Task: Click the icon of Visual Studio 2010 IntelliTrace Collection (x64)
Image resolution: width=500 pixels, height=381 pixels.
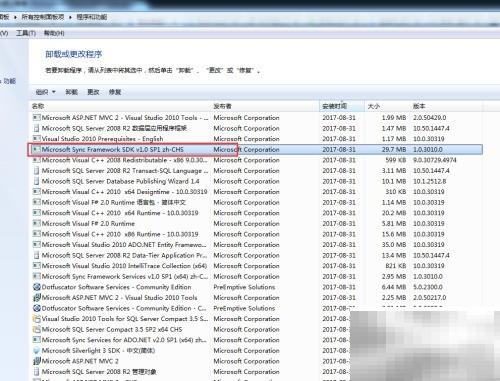Action: point(37,266)
